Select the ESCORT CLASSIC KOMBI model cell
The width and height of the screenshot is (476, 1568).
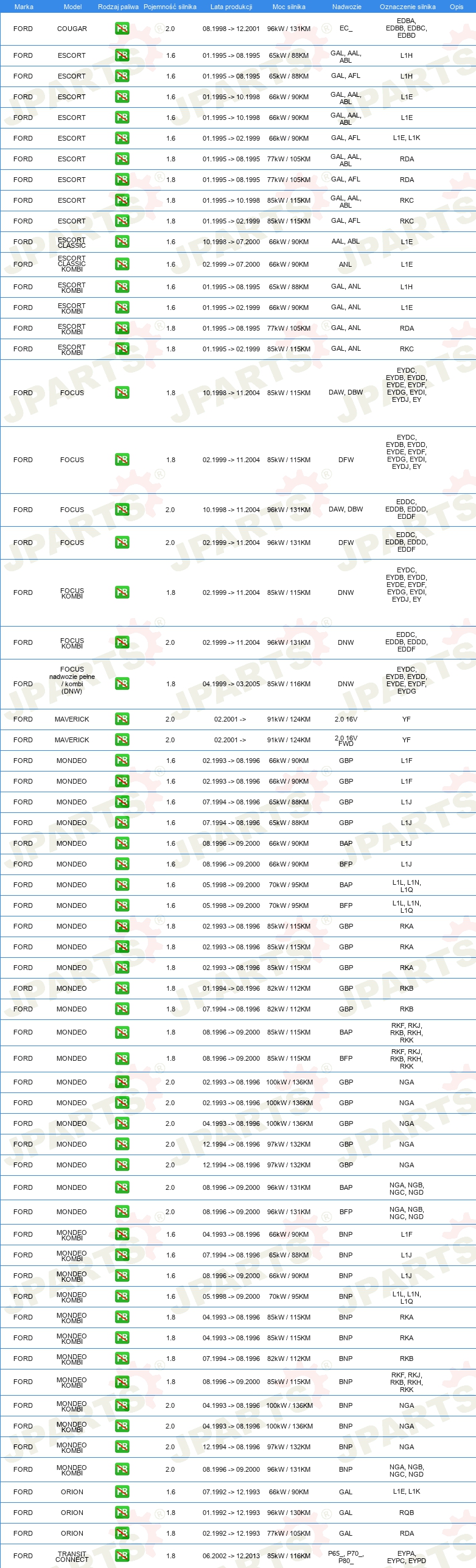pyautogui.click(x=72, y=264)
